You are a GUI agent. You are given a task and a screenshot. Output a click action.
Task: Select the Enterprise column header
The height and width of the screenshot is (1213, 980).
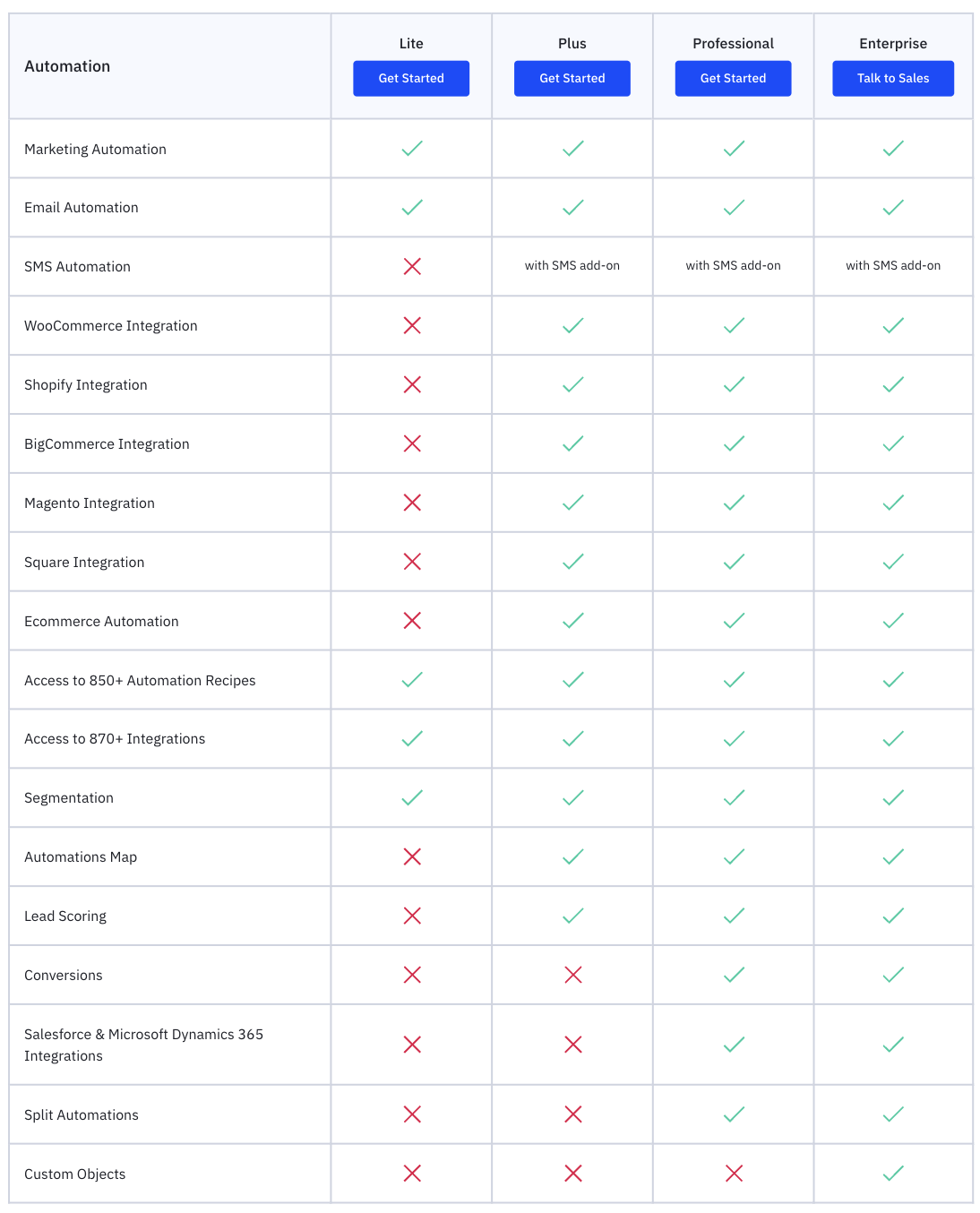[892, 43]
